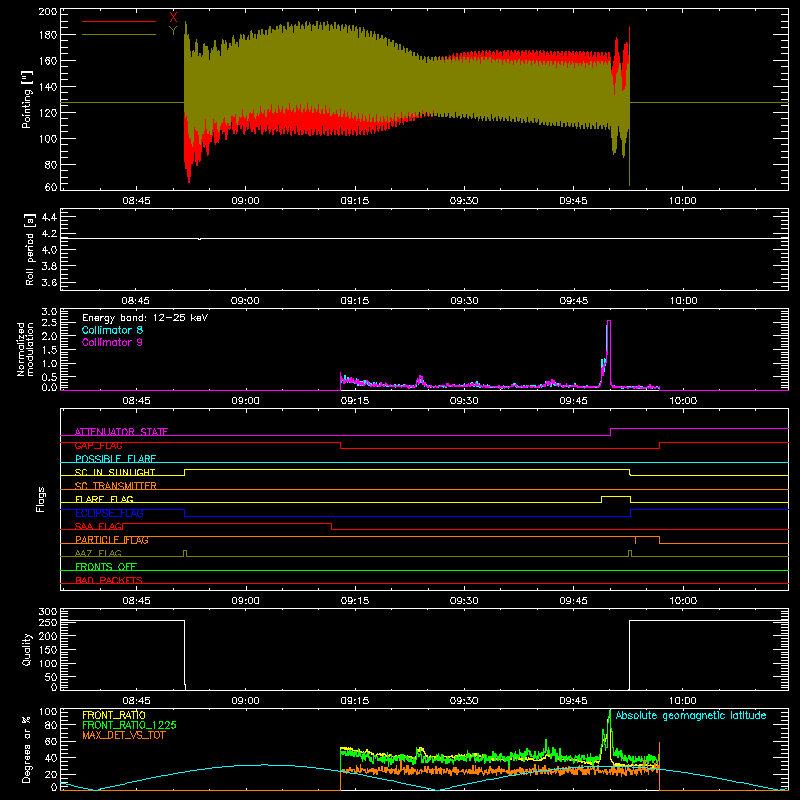This screenshot has width=800, height=800.
Task: Click the 140 tick on the Pointing axis
Action: [x=48, y=87]
